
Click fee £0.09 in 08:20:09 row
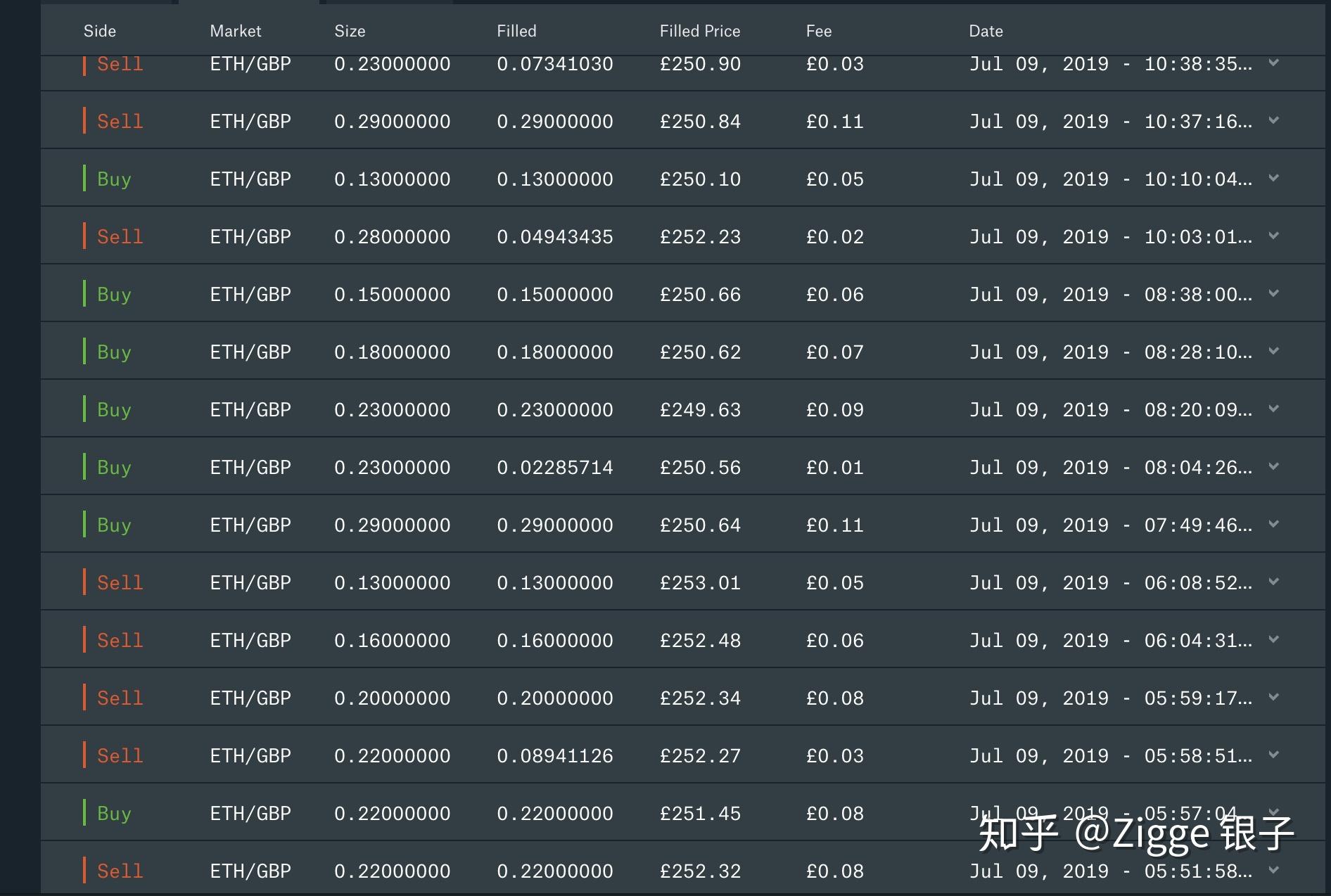coord(835,410)
